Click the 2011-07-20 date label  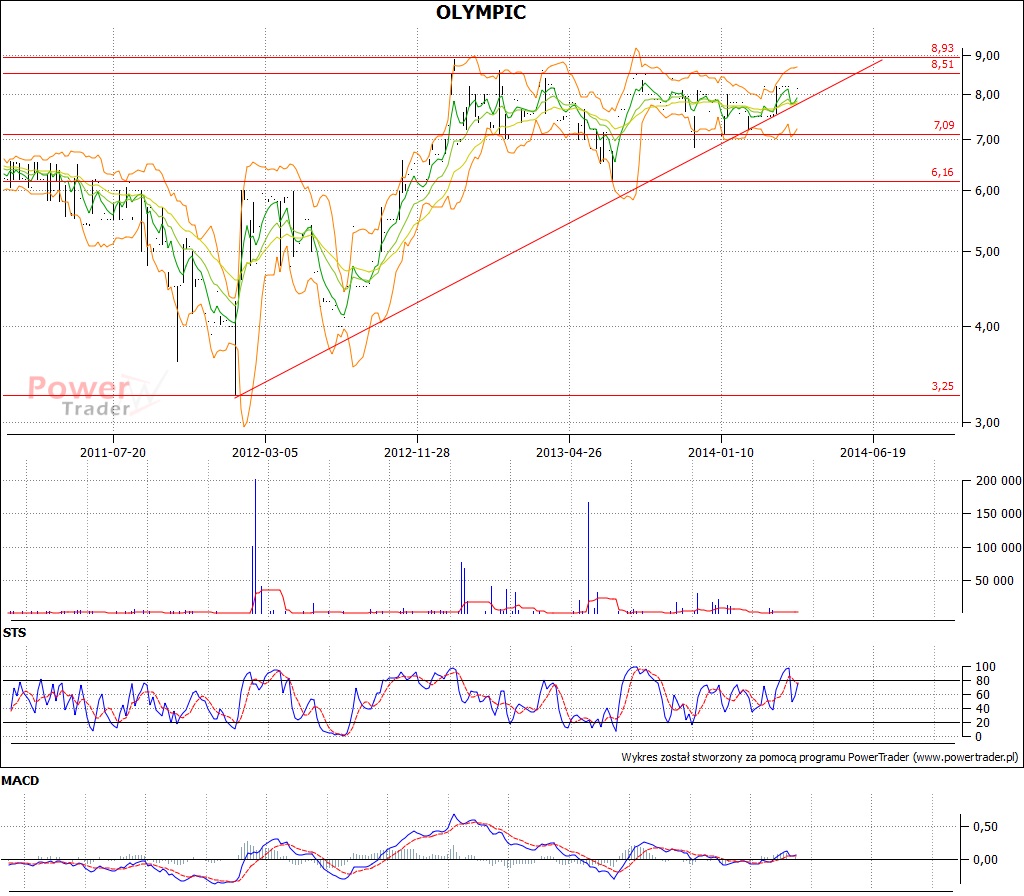point(113,453)
